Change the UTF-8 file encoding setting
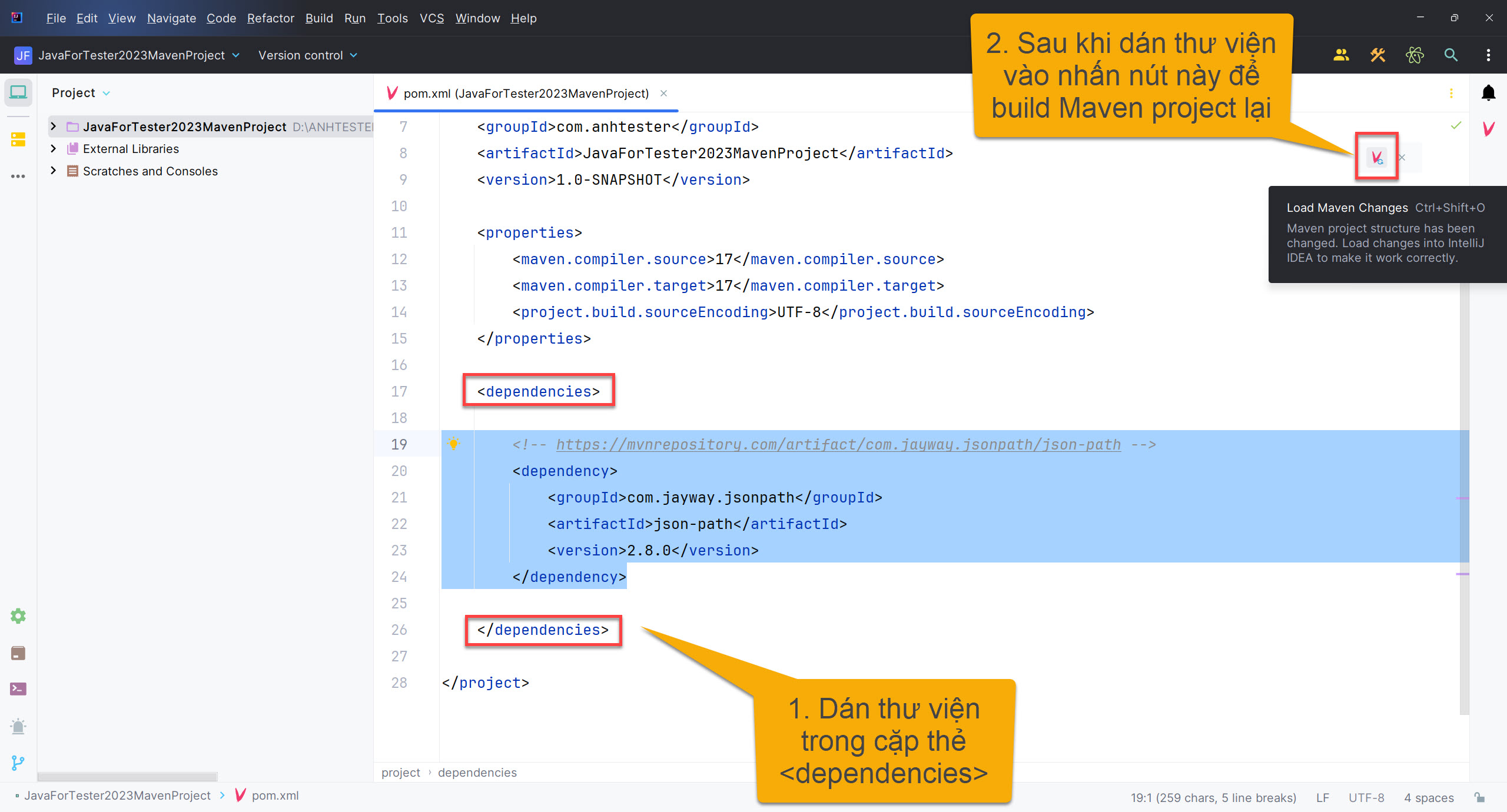1507x812 pixels. click(x=1366, y=798)
